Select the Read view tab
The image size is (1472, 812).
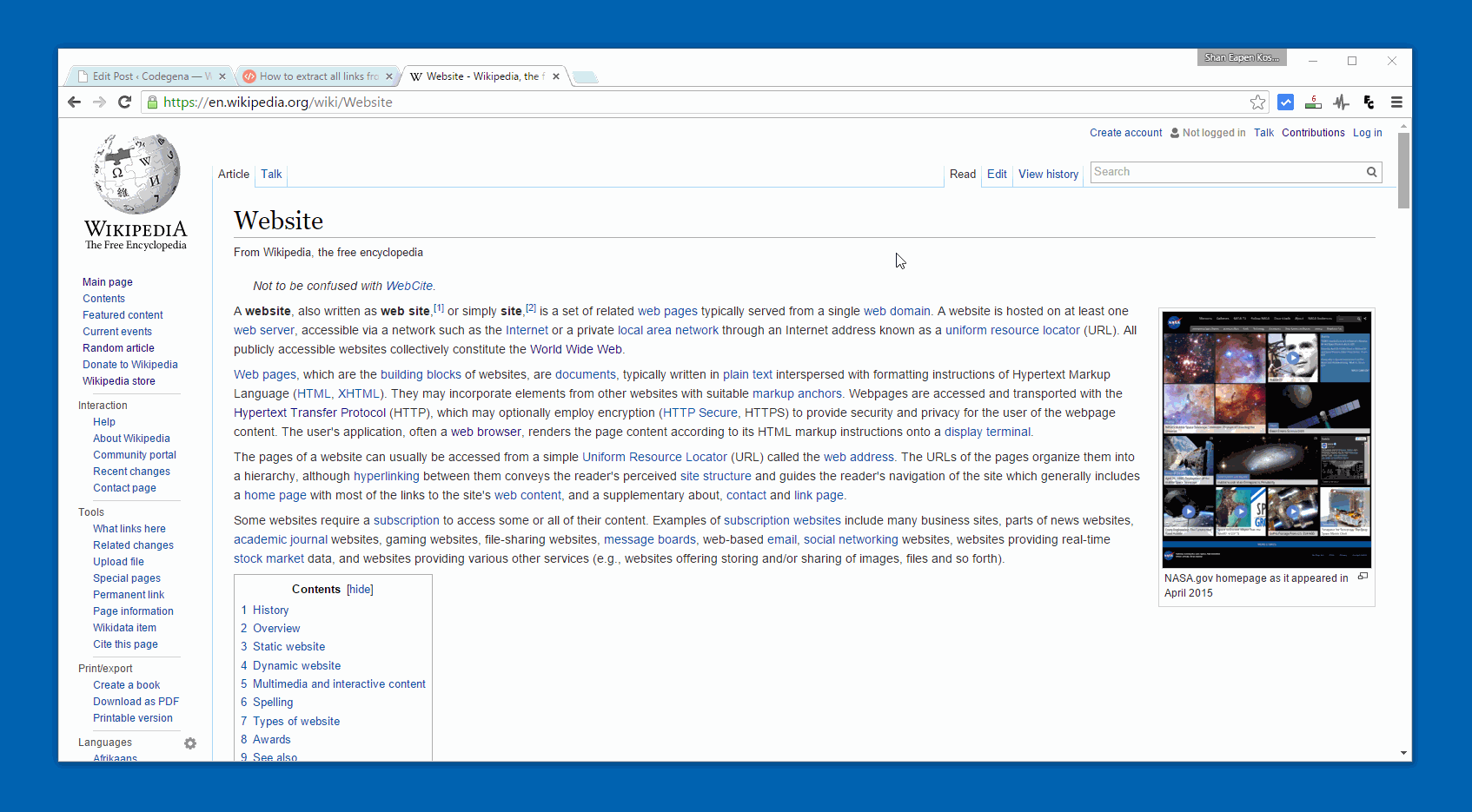963,175
